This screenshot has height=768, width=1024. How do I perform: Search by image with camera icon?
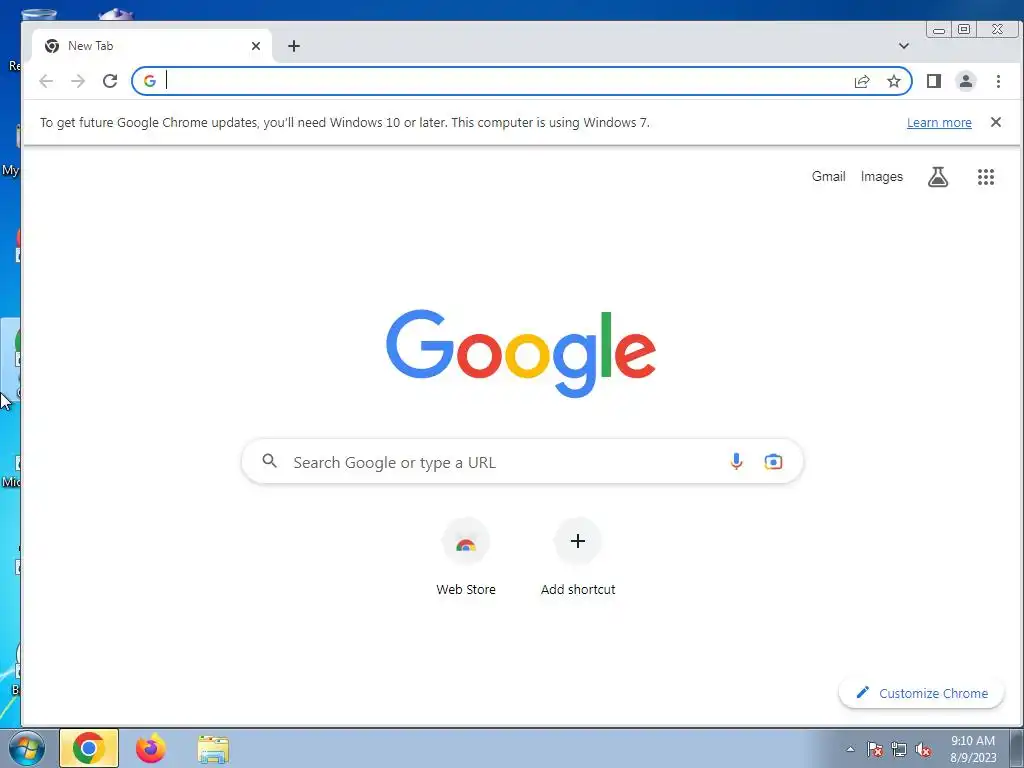coord(773,462)
